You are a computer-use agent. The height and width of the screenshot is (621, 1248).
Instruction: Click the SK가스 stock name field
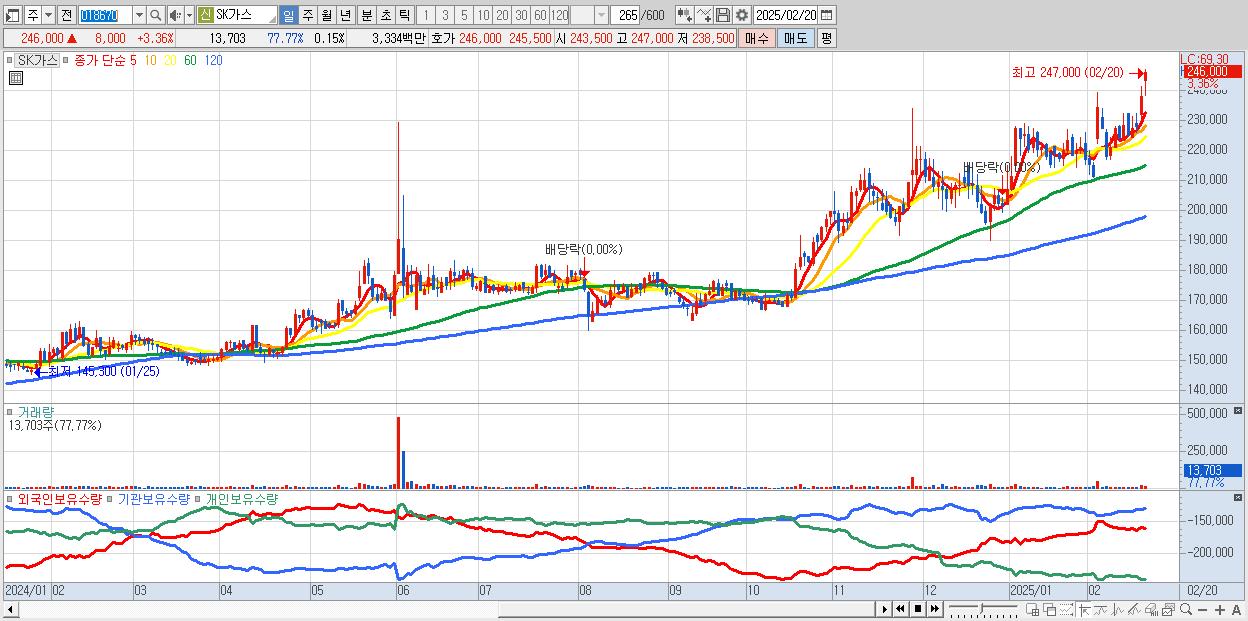coord(245,15)
